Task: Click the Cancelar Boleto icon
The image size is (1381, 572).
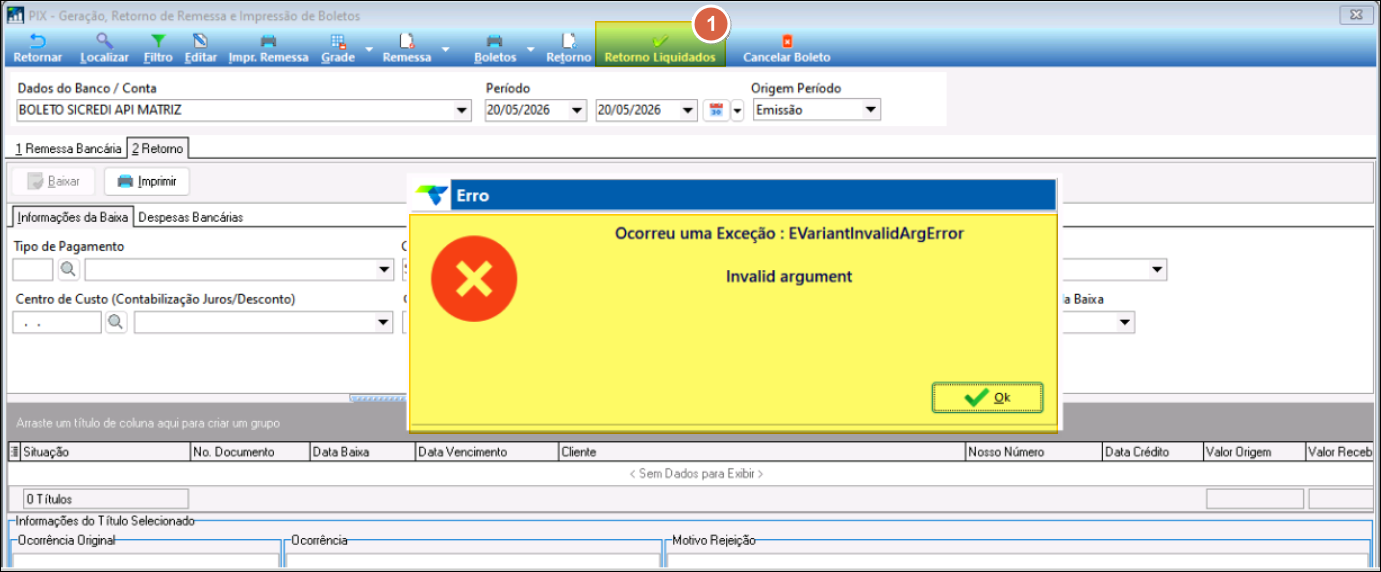Action: pos(786,41)
